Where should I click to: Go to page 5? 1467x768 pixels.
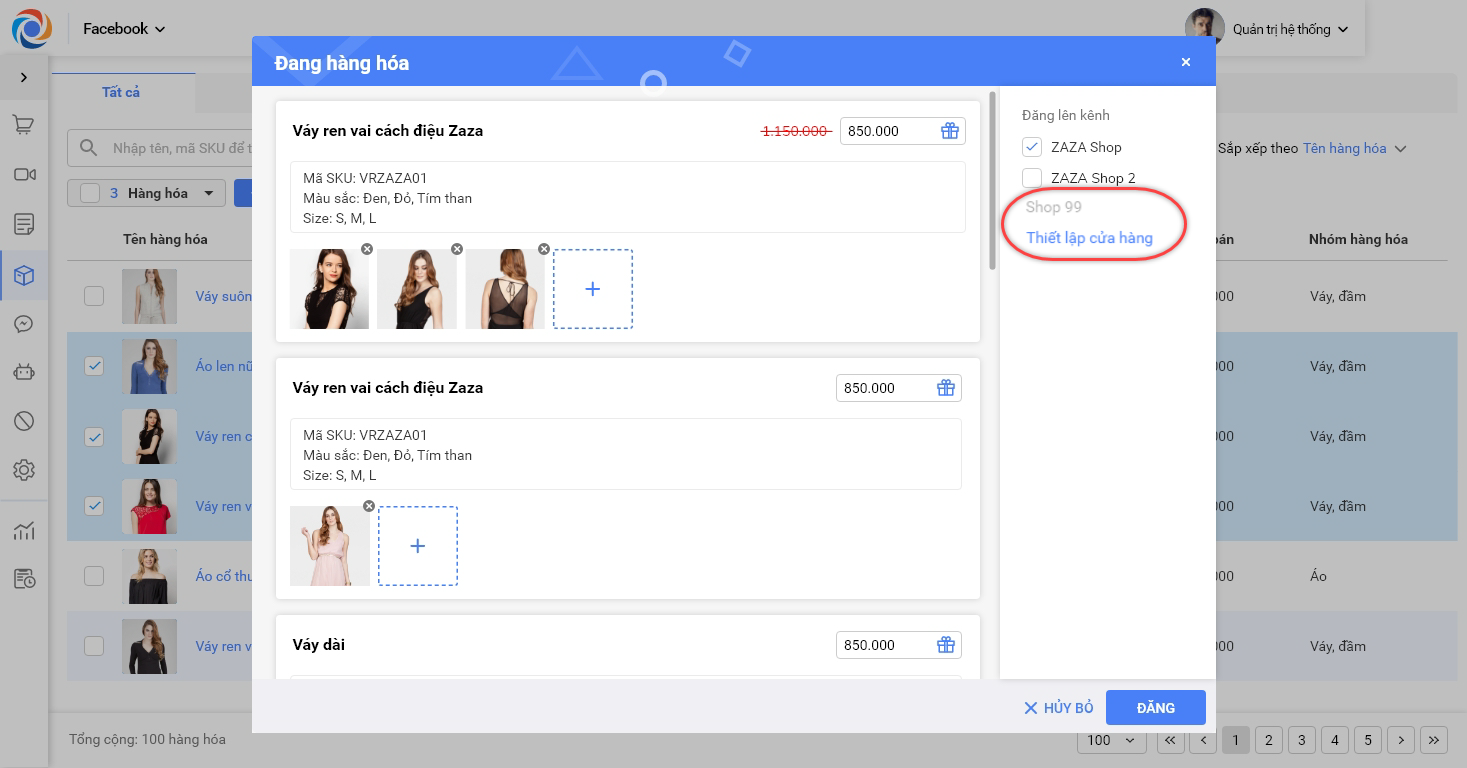coord(1367,740)
